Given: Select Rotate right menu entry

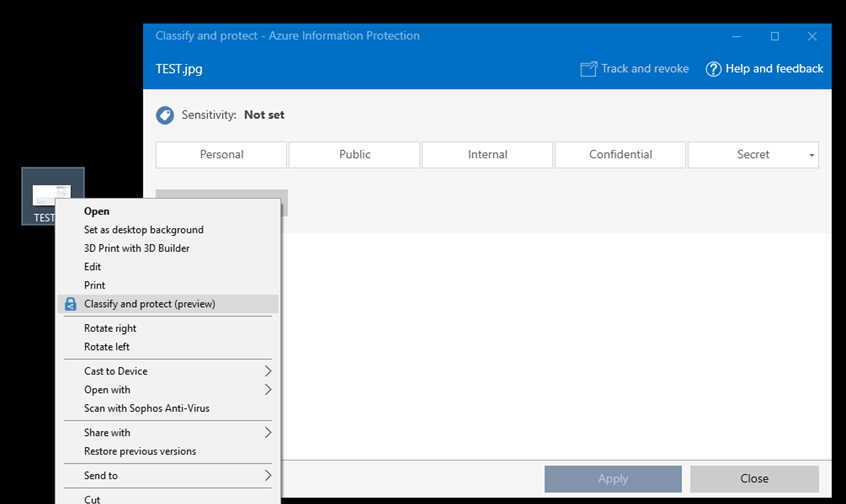Looking at the screenshot, I should pos(168,328).
